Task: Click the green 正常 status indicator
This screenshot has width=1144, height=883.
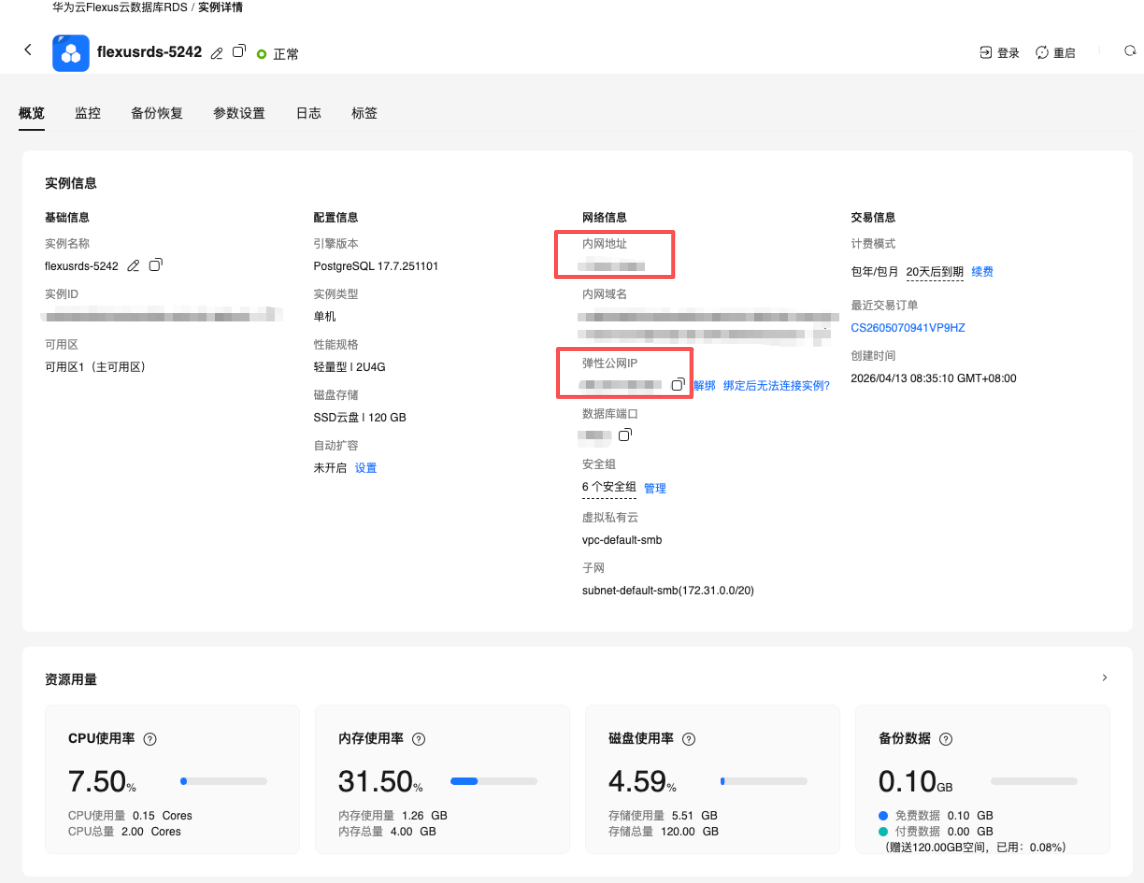Action: point(277,54)
